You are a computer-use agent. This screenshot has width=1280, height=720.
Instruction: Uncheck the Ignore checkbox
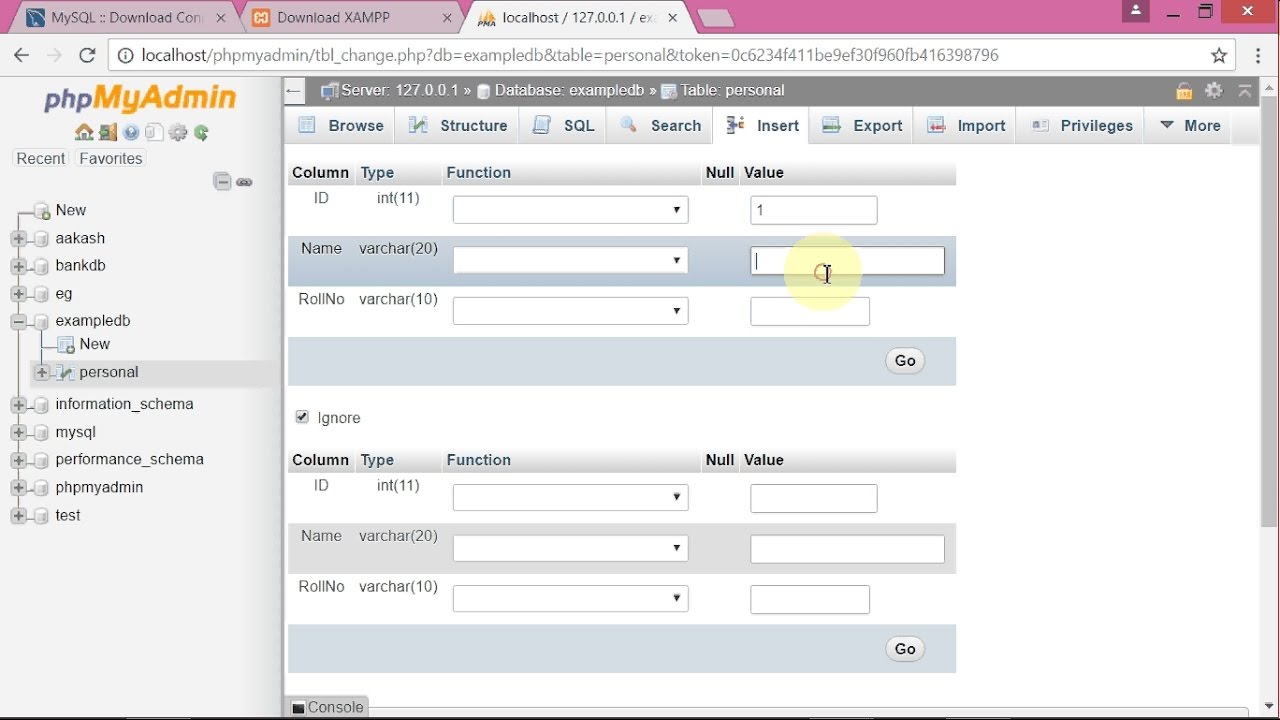coord(302,417)
